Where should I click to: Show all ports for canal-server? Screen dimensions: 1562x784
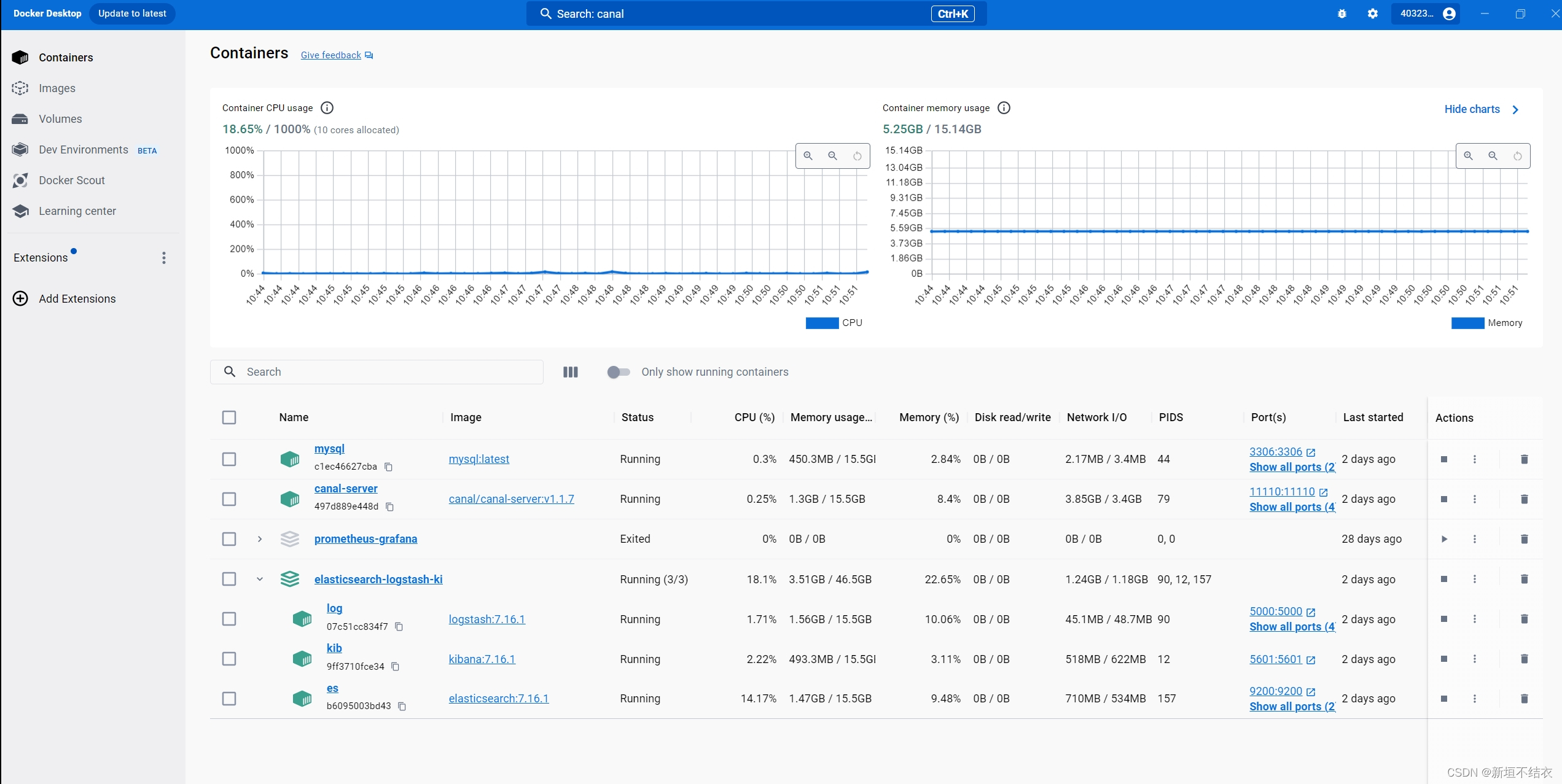(1292, 507)
